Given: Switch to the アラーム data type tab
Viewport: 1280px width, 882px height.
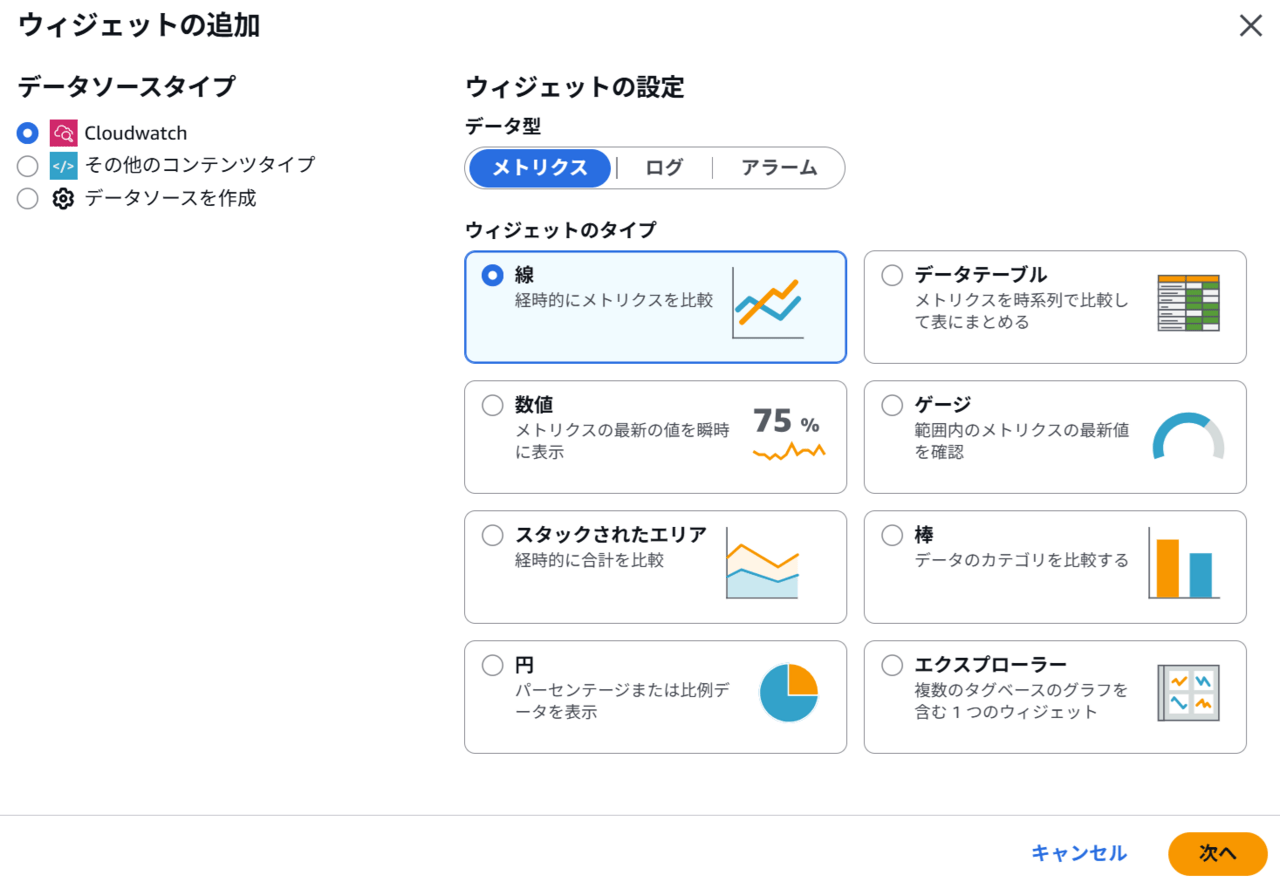Looking at the screenshot, I should pyautogui.click(x=779, y=168).
